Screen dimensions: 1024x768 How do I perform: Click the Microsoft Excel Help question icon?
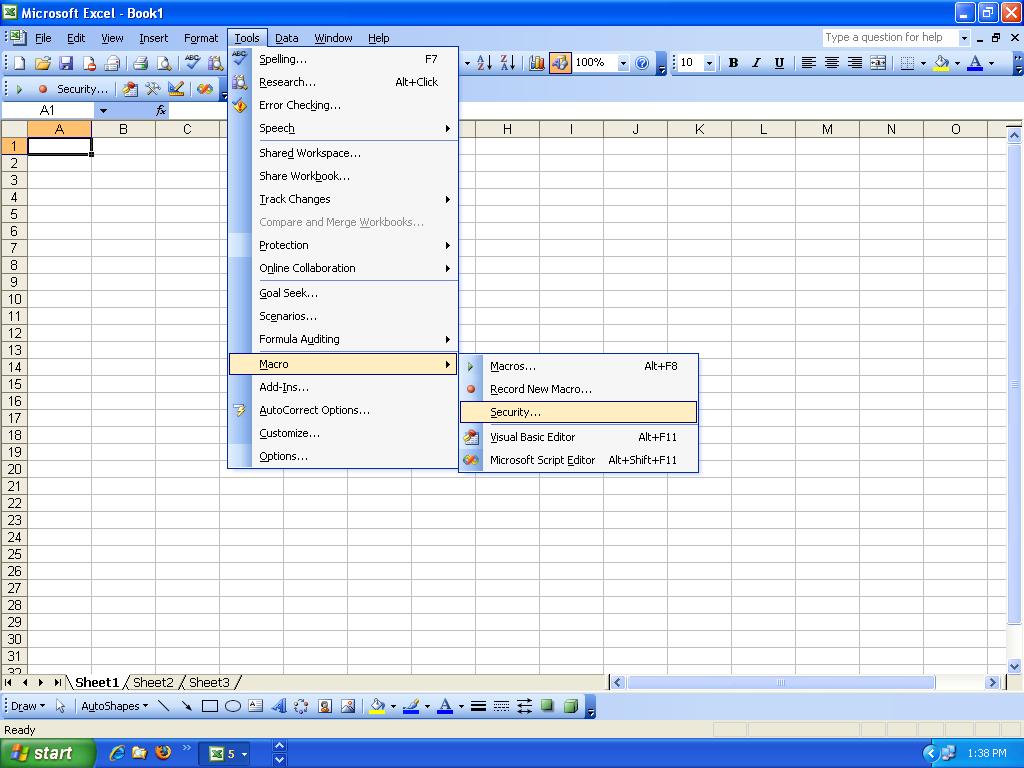(642, 63)
